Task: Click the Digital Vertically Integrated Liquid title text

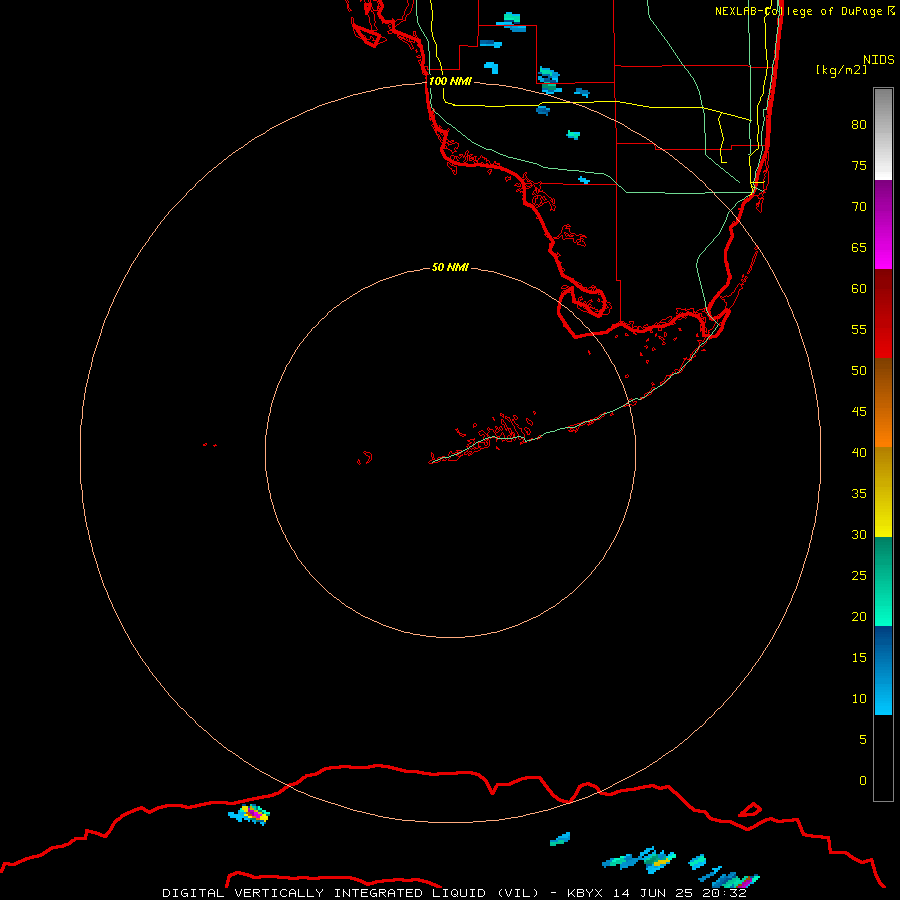Action: coord(351,893)
